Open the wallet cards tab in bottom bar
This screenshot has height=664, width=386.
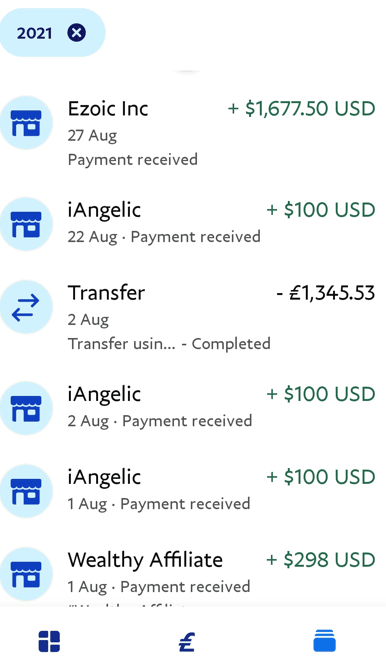(x=325, y=641)
